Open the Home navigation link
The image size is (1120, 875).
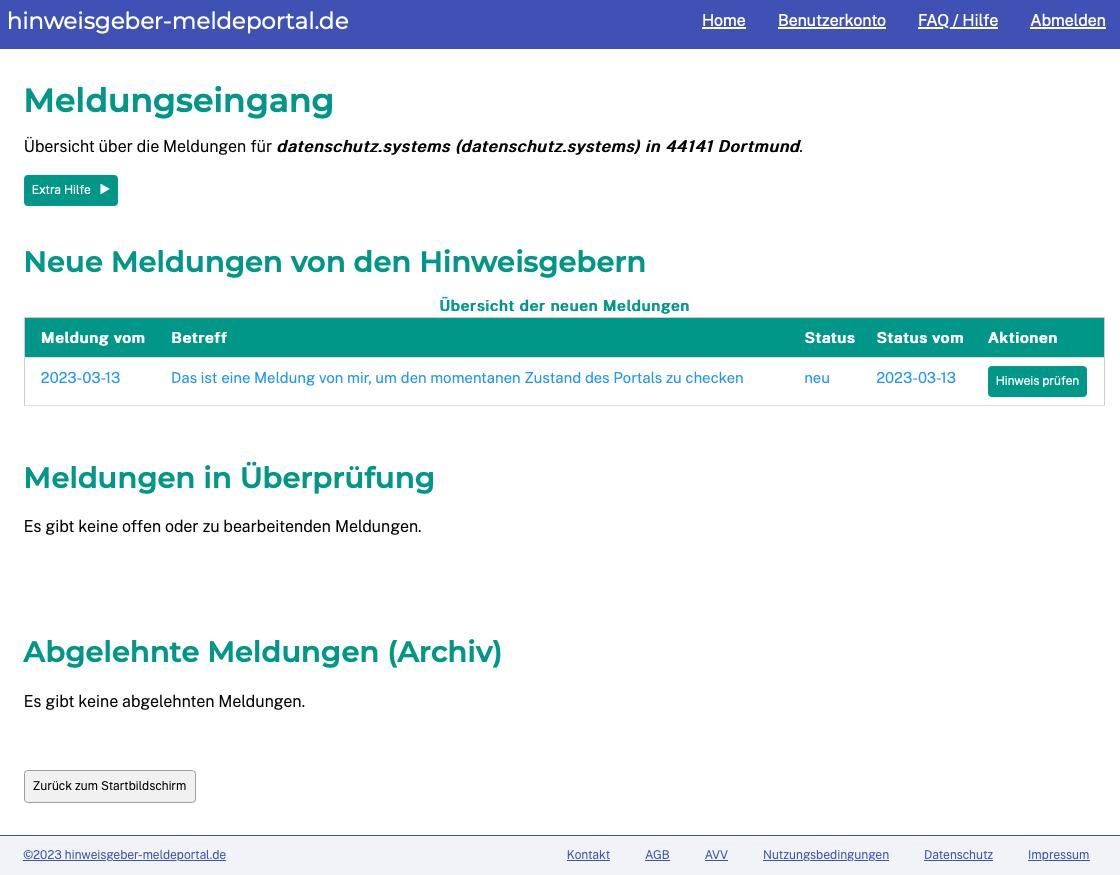point(723,21)
